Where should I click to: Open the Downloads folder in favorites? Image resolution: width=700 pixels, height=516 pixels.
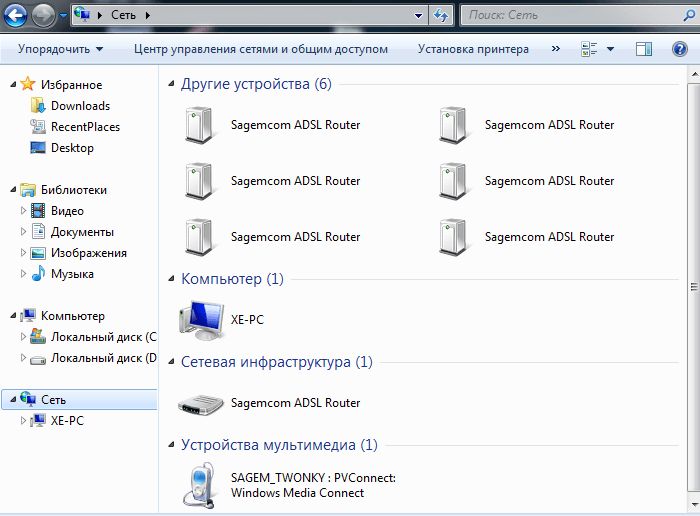[80, 106]
